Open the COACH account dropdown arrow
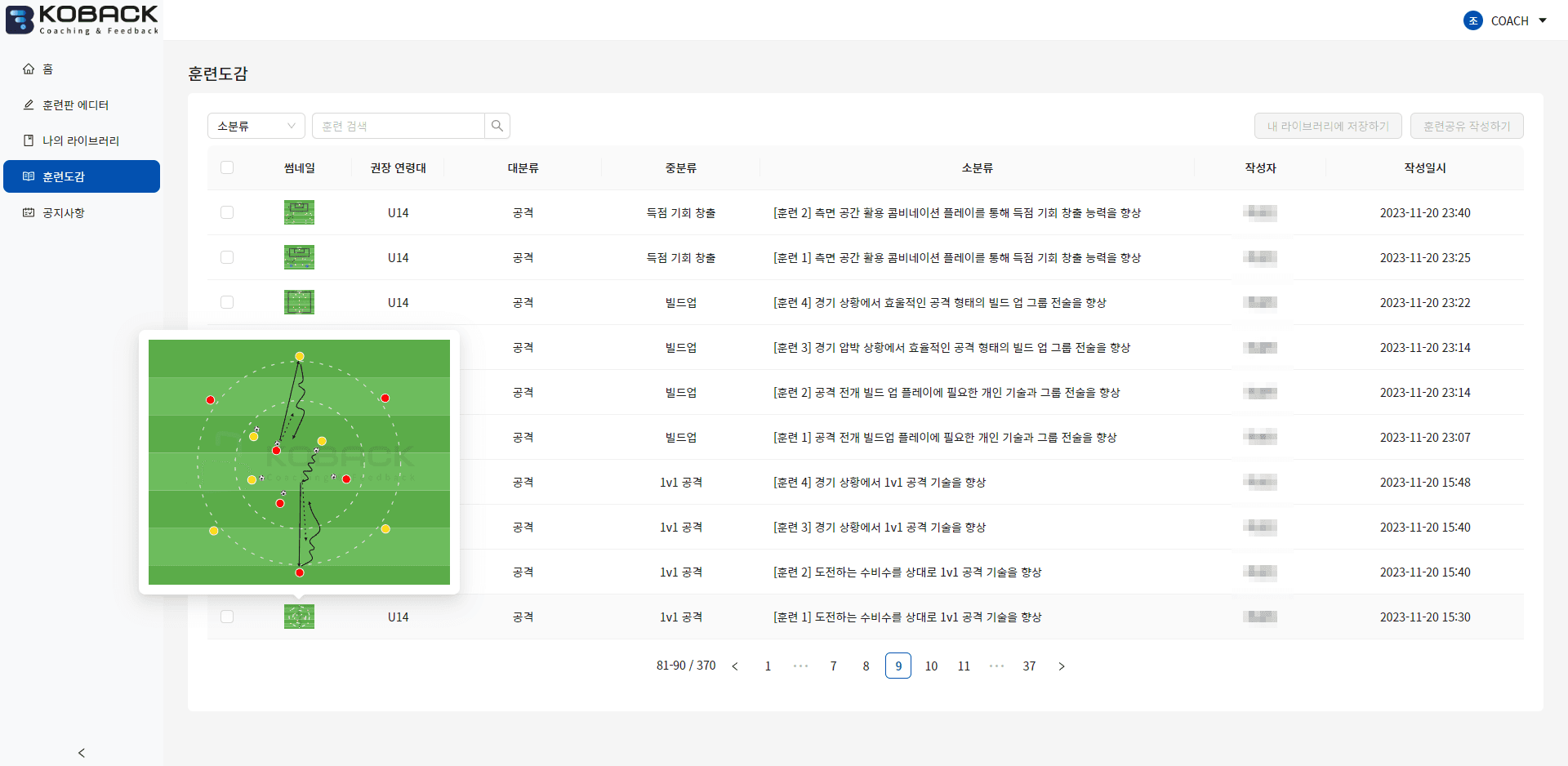Screen dimensions: 1568x766 (1543, 20)
